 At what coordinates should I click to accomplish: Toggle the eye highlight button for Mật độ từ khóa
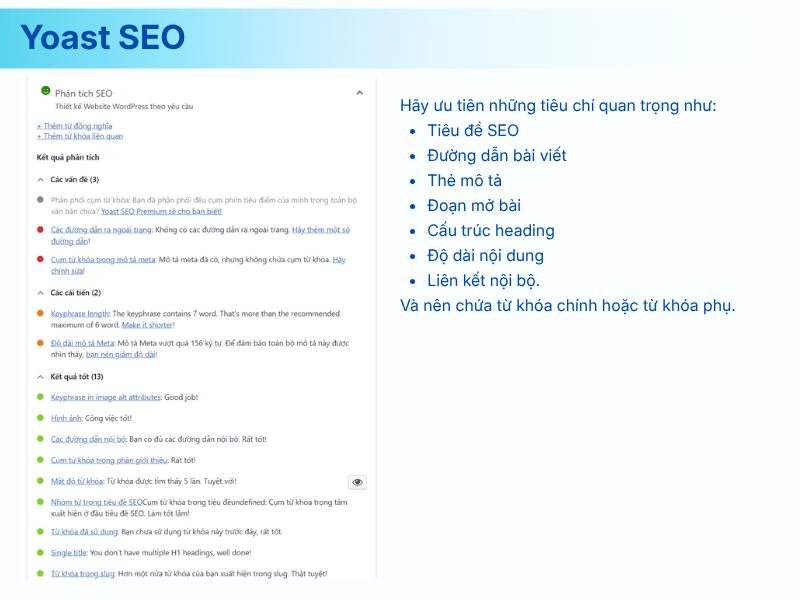coord(357,482)
